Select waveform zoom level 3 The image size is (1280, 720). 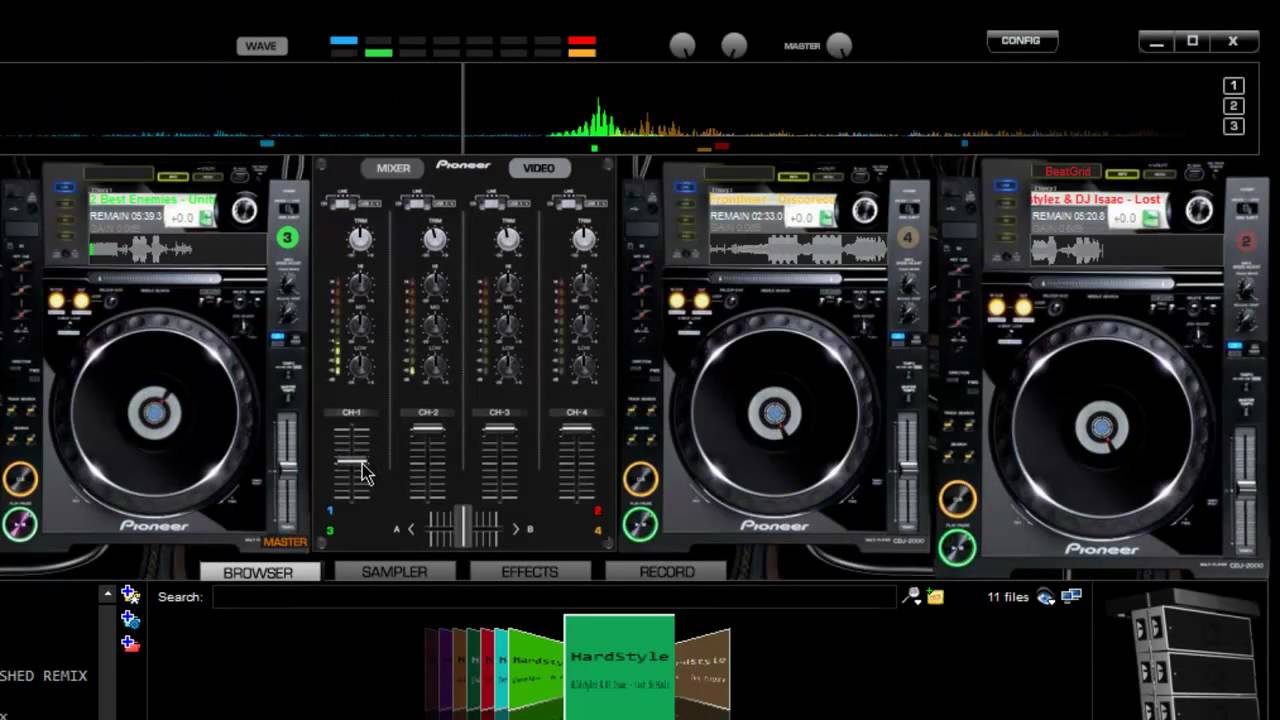[x=1234, y=126]
